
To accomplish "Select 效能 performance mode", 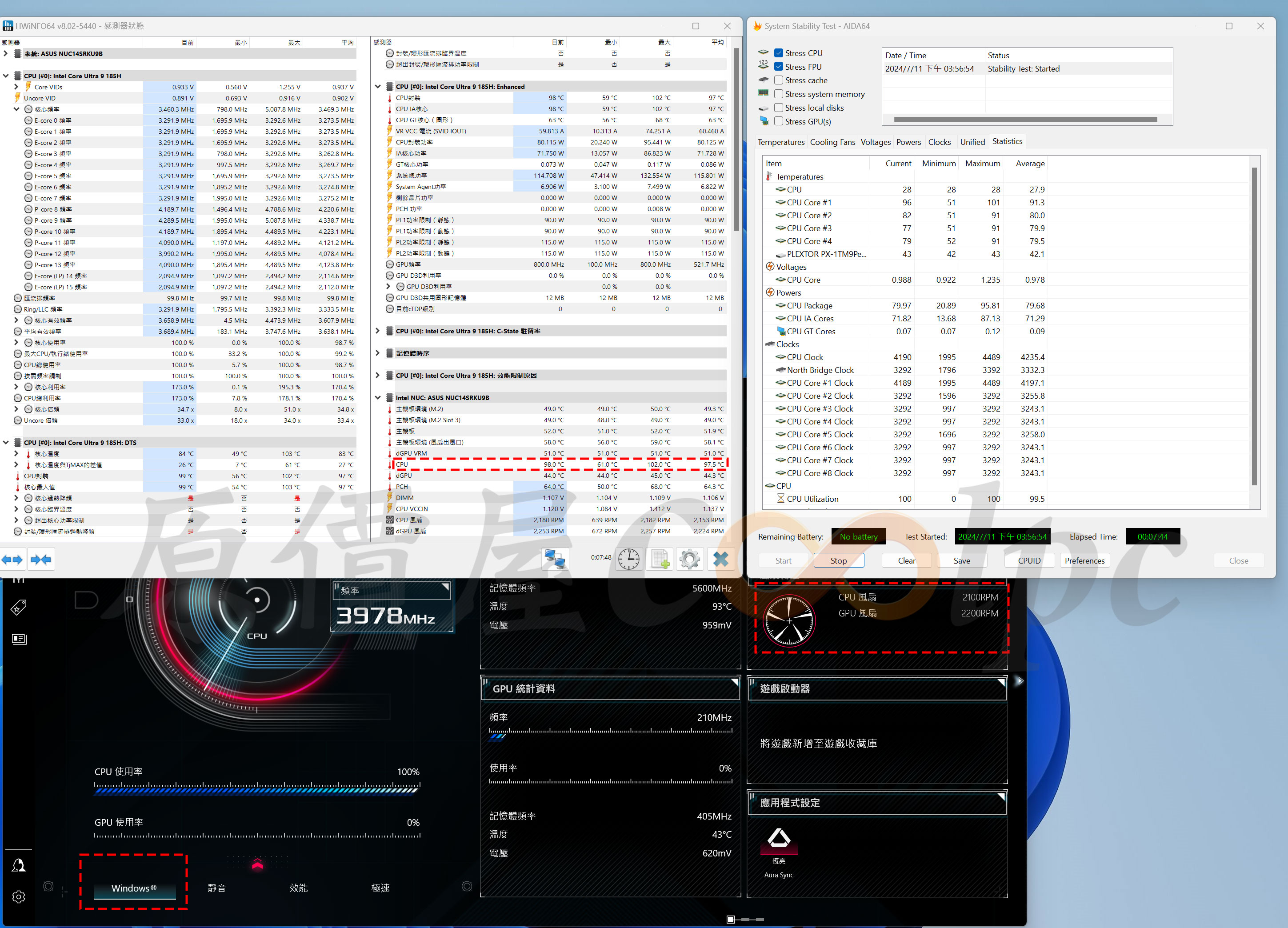I will click(298, 888).
